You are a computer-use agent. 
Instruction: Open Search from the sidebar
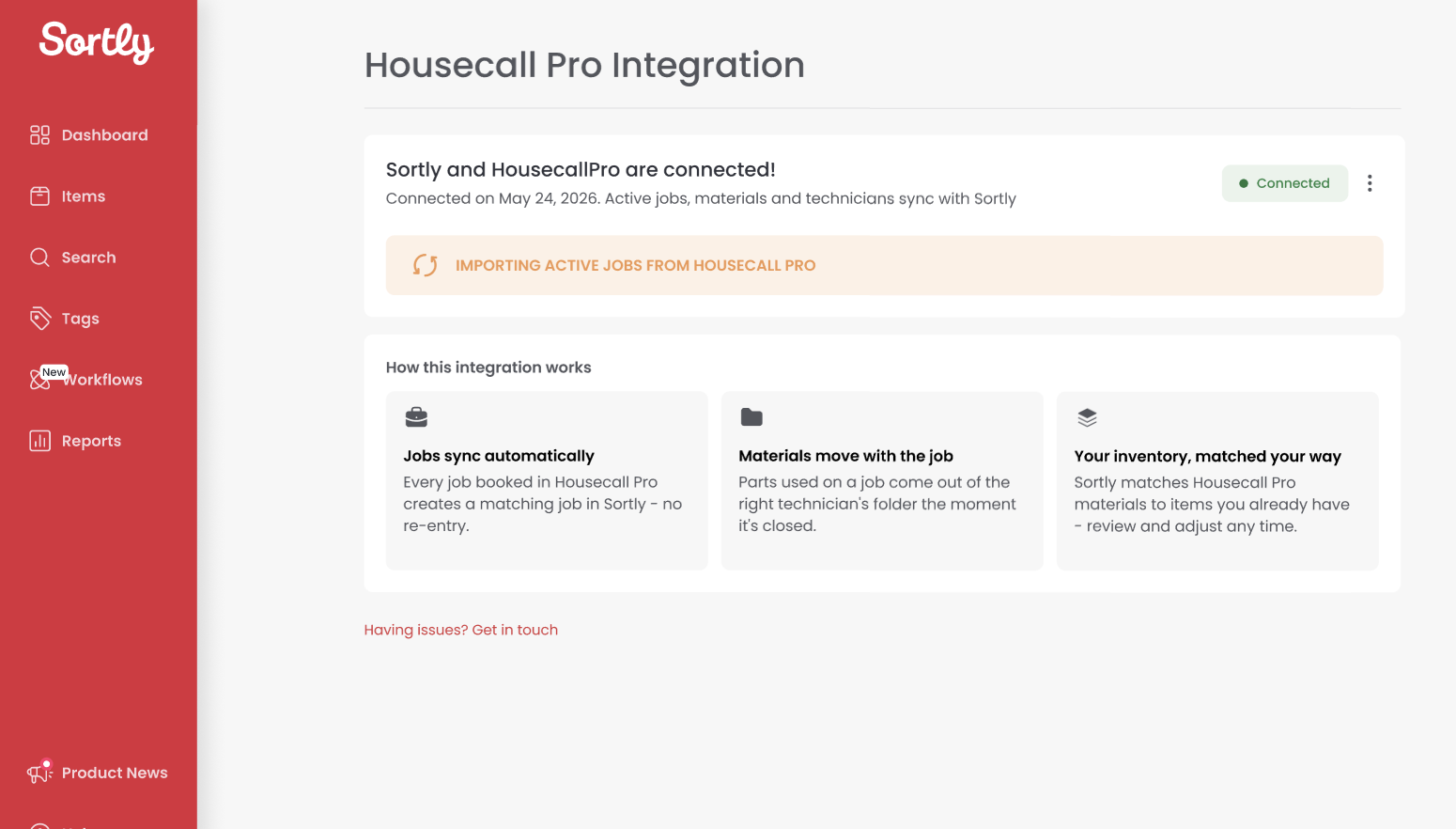89,258
